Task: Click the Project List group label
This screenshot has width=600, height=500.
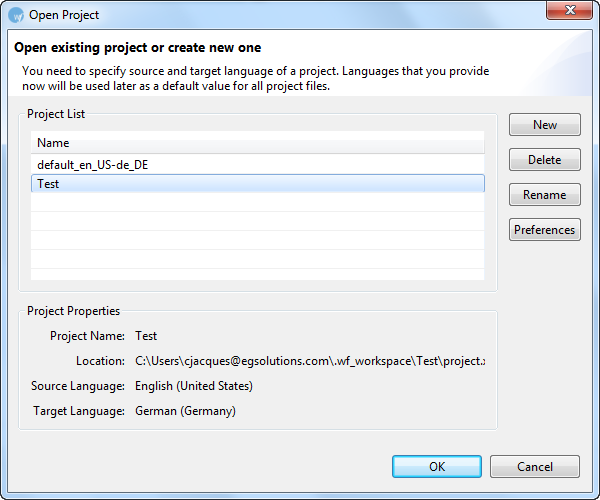Action: 56,114
